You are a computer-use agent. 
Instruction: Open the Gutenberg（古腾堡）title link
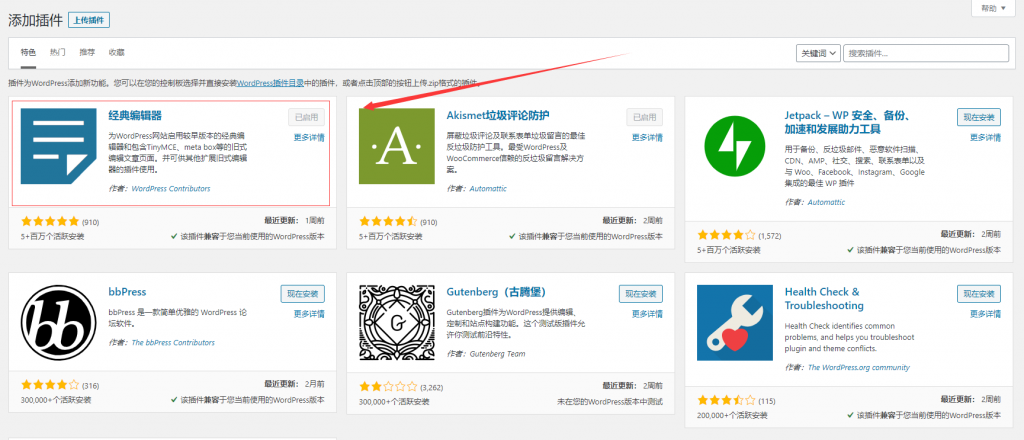(497, 292)
